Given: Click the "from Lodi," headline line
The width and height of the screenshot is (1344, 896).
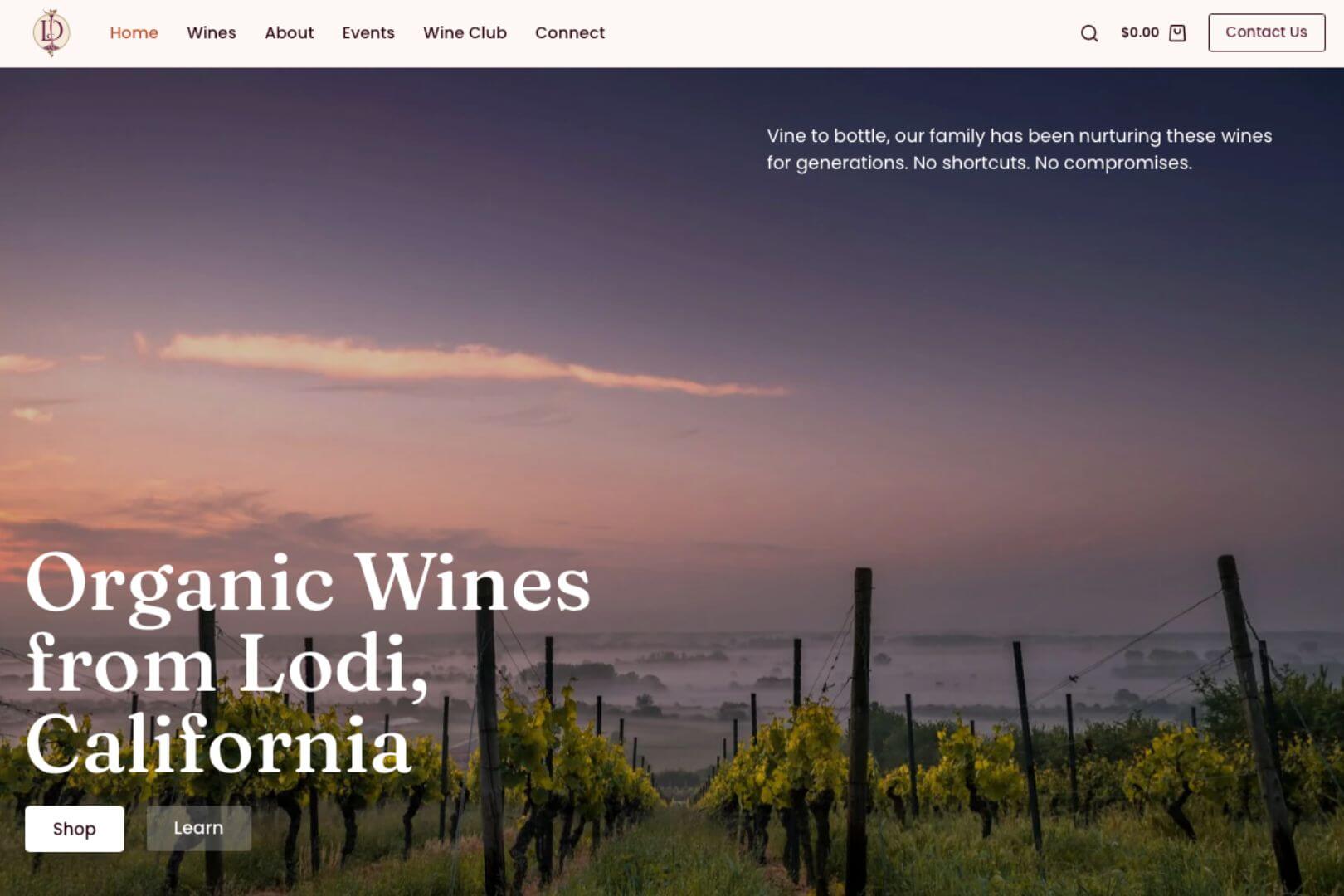Looking at the screenshot, I should (x=227, y=664).
